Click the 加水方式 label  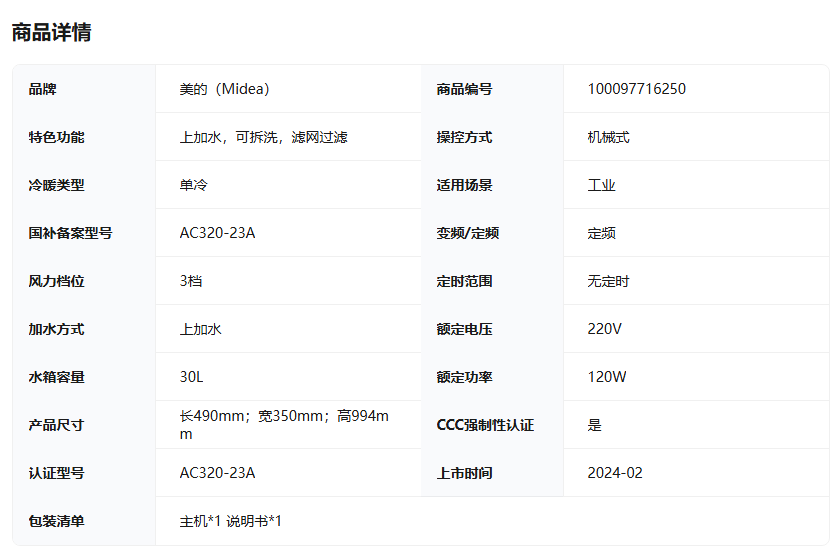click(x=56, y=329)
